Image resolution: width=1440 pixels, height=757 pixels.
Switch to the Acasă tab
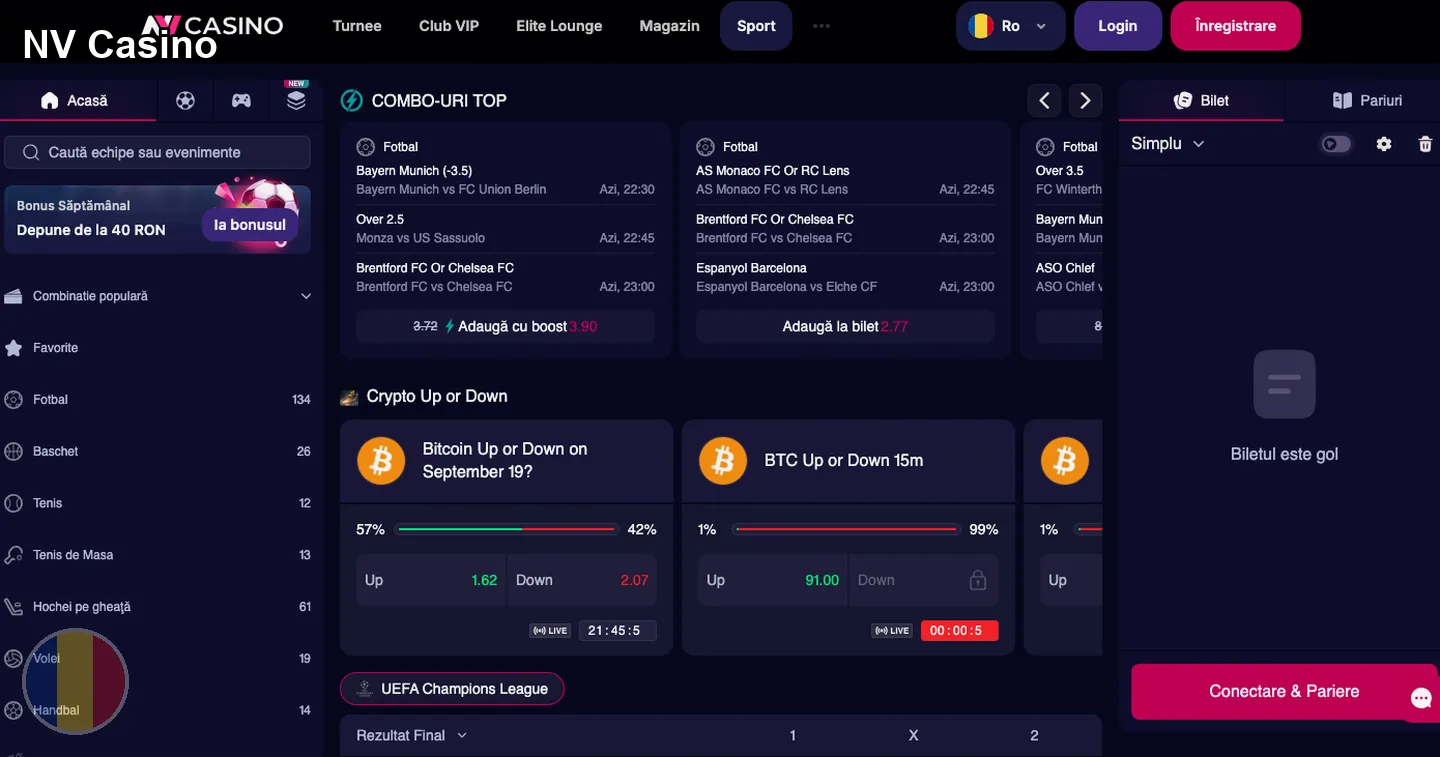(78, 100)
